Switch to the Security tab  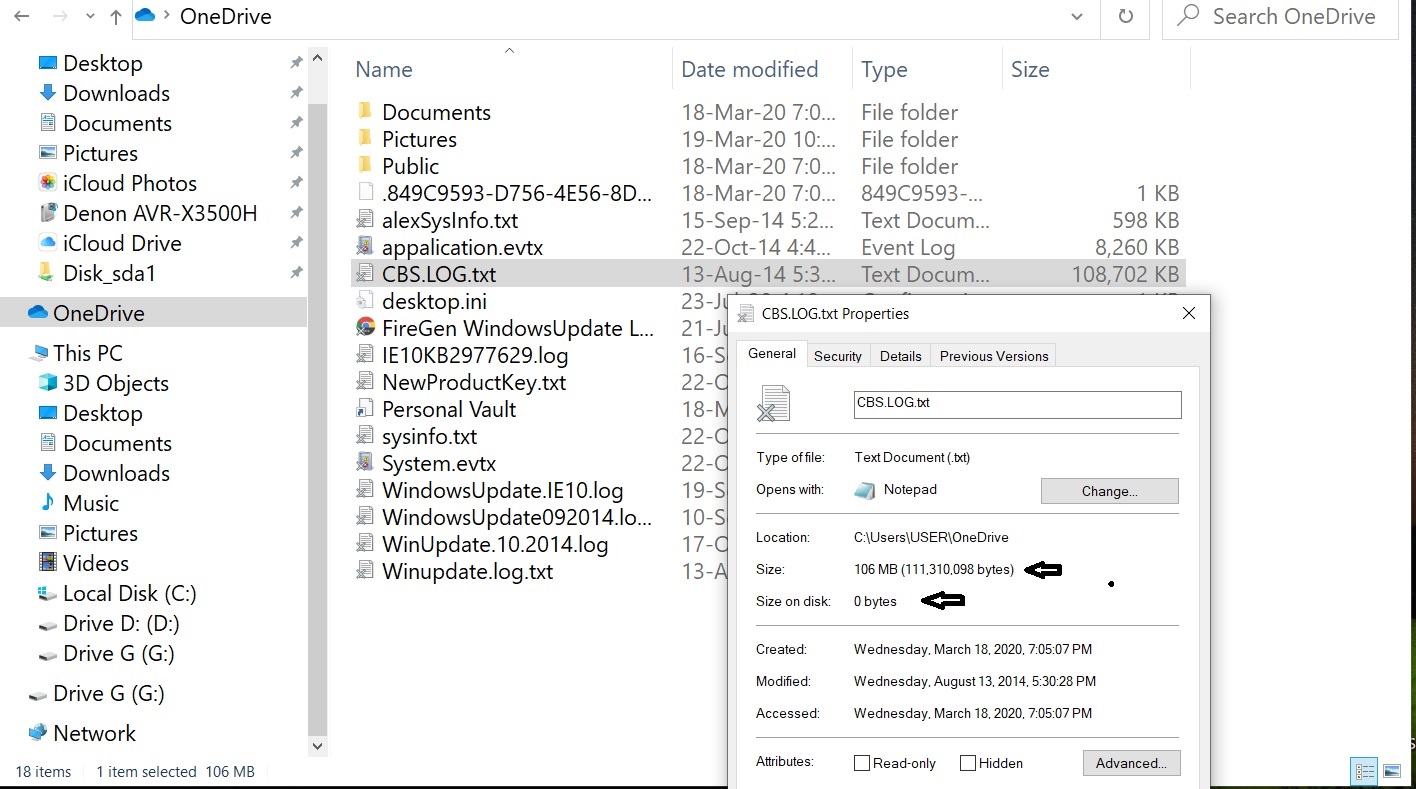[x=837, y=356]
